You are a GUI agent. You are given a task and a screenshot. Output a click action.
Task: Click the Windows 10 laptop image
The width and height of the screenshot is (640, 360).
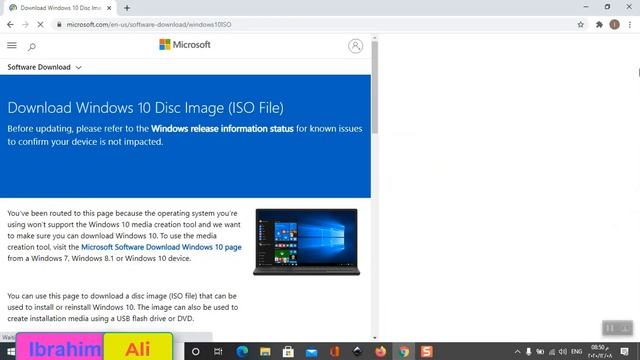306,242
